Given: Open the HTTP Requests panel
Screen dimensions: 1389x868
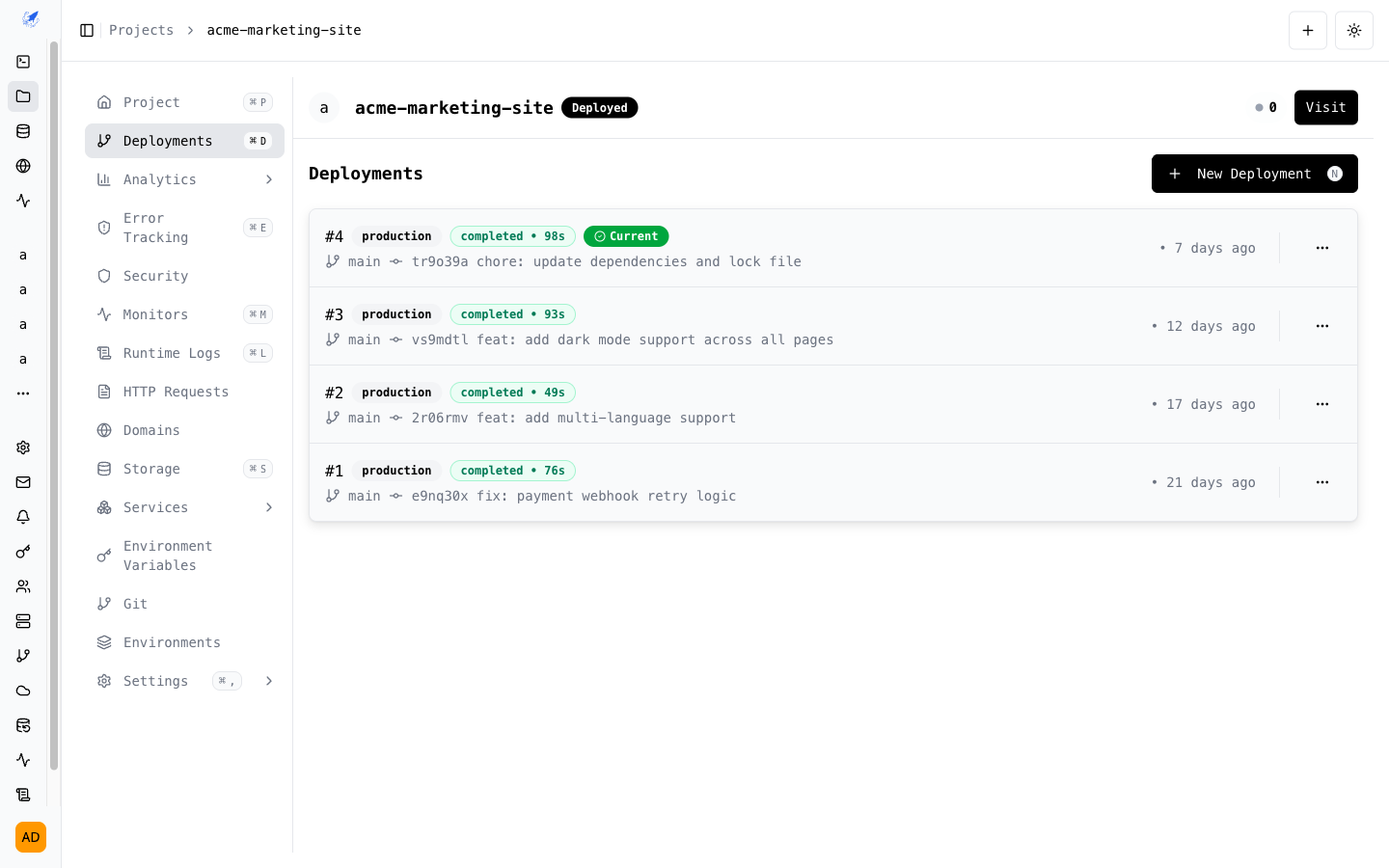Looking at the screenshot, I should (177, 392).
